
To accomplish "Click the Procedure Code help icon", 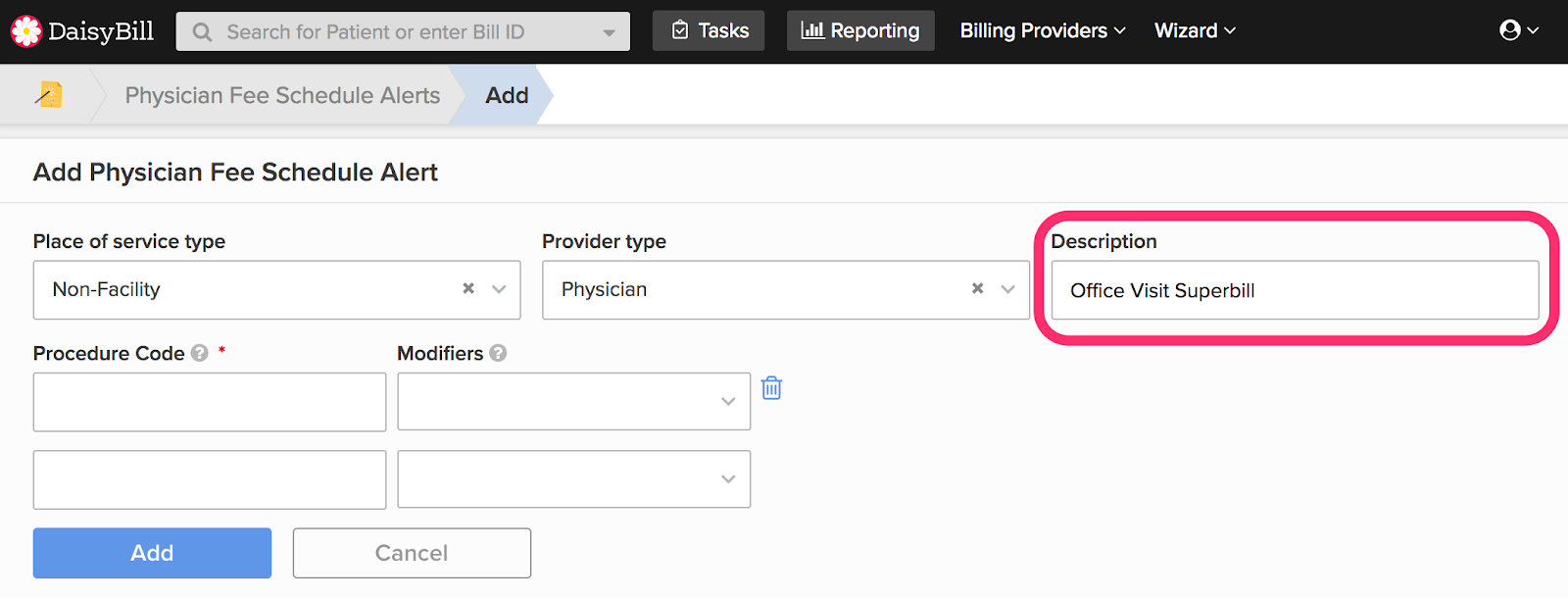I will 200,354.
